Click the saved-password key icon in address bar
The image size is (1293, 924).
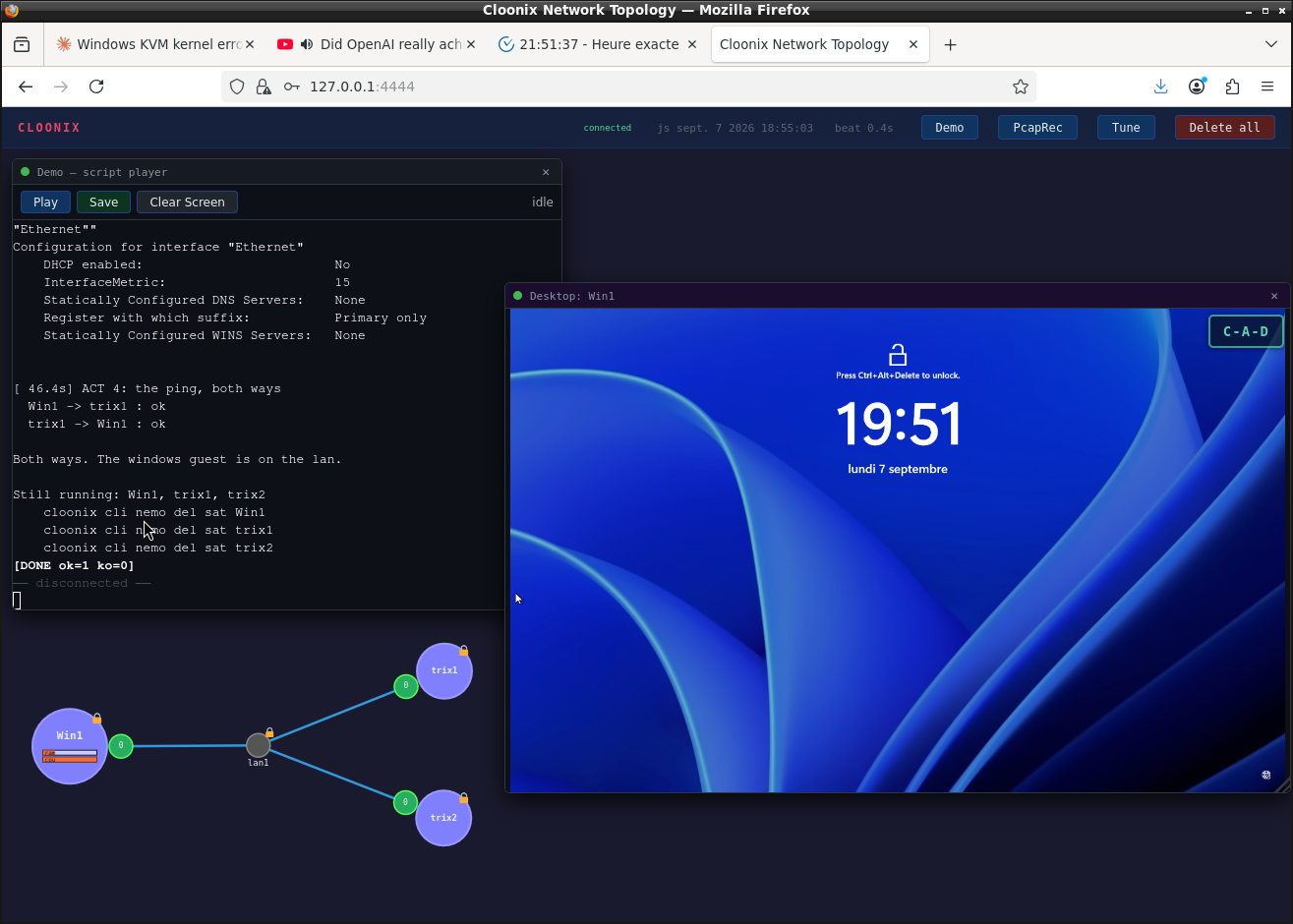point(291,87)
